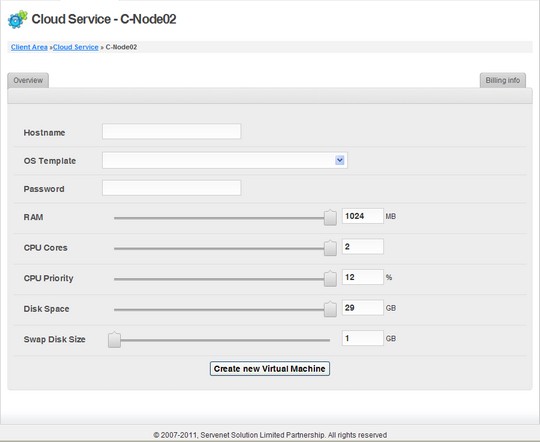This screenshot has width=540, height=442.
Task: Click the OS Template dropdown arrow
Action: 340,160
